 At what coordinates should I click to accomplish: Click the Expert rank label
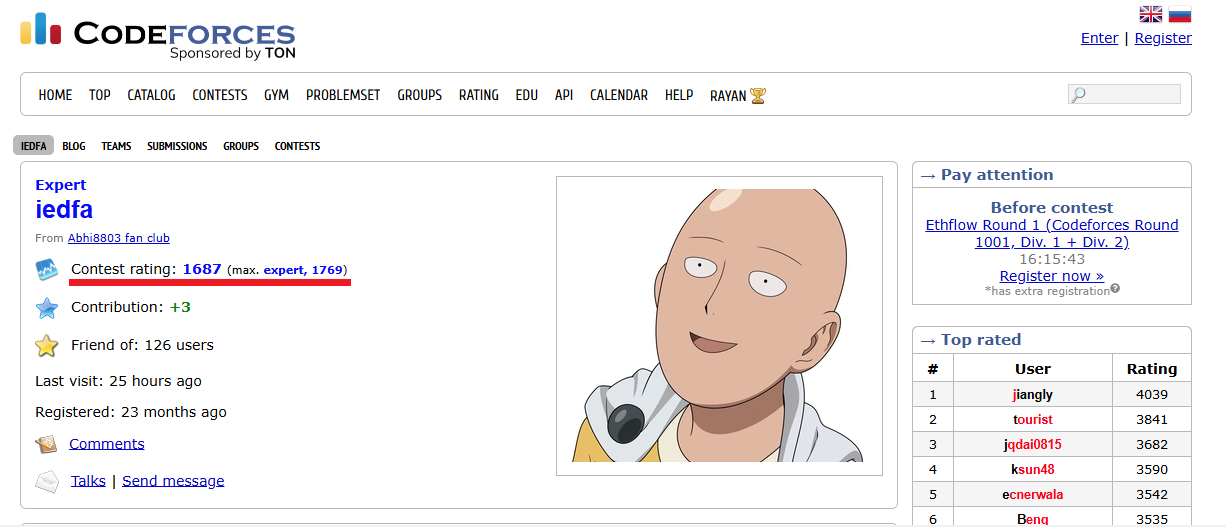61,185
